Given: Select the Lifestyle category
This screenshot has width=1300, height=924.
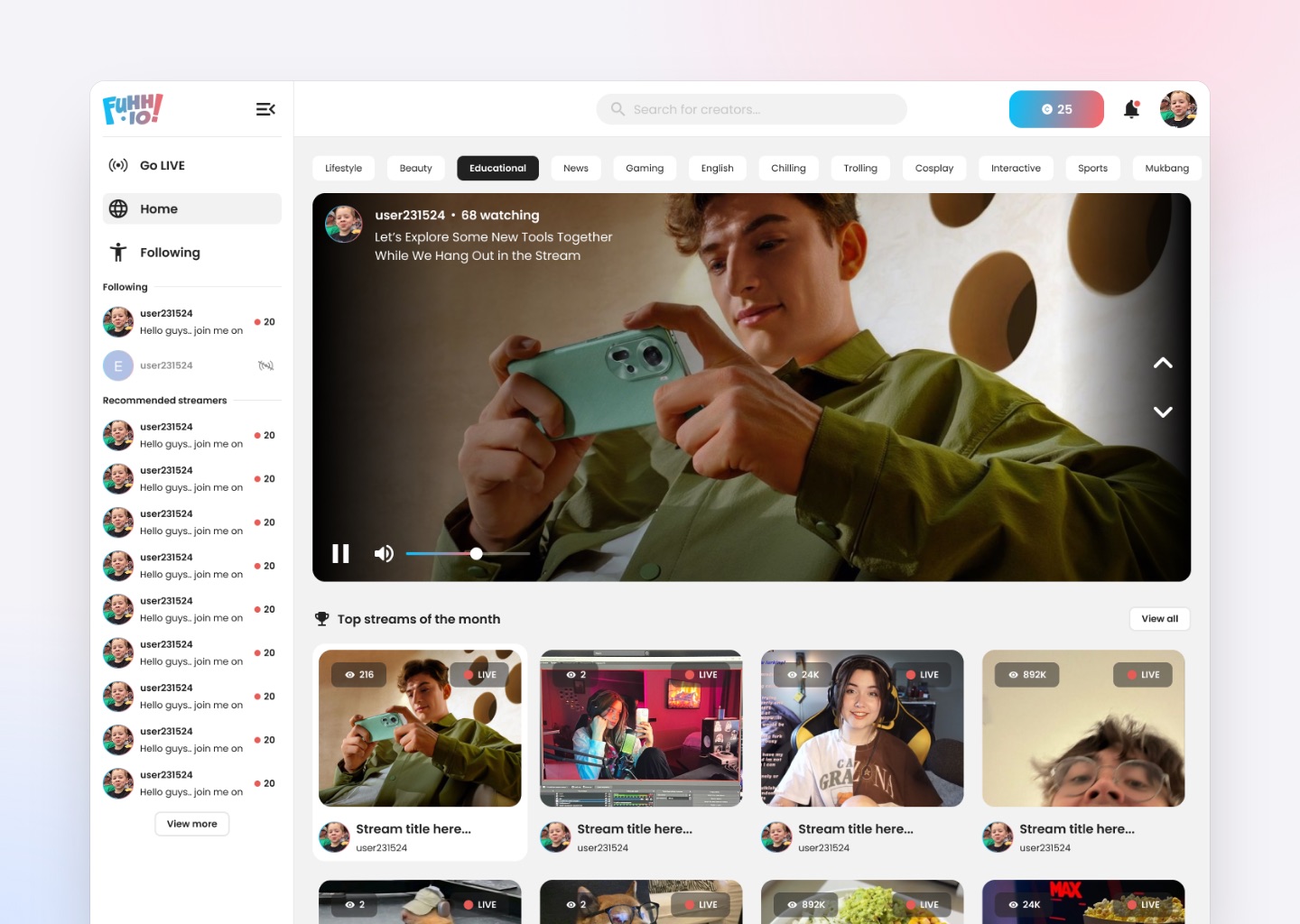Looking at the screenshot, I should [343, 168].
